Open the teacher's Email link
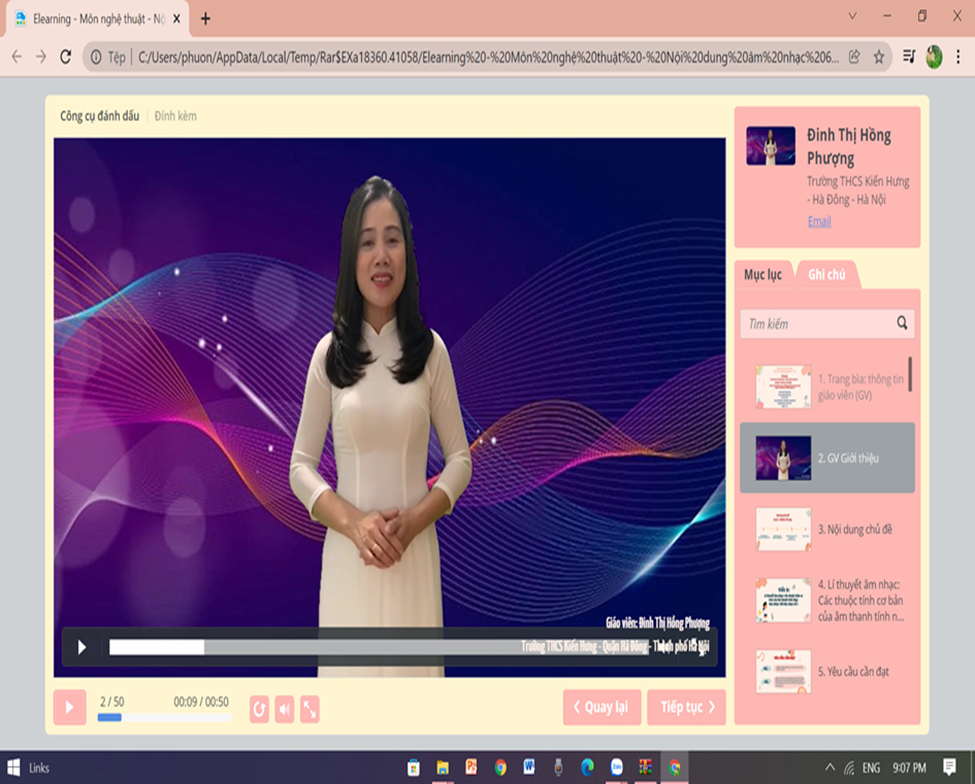 point(819,221)
